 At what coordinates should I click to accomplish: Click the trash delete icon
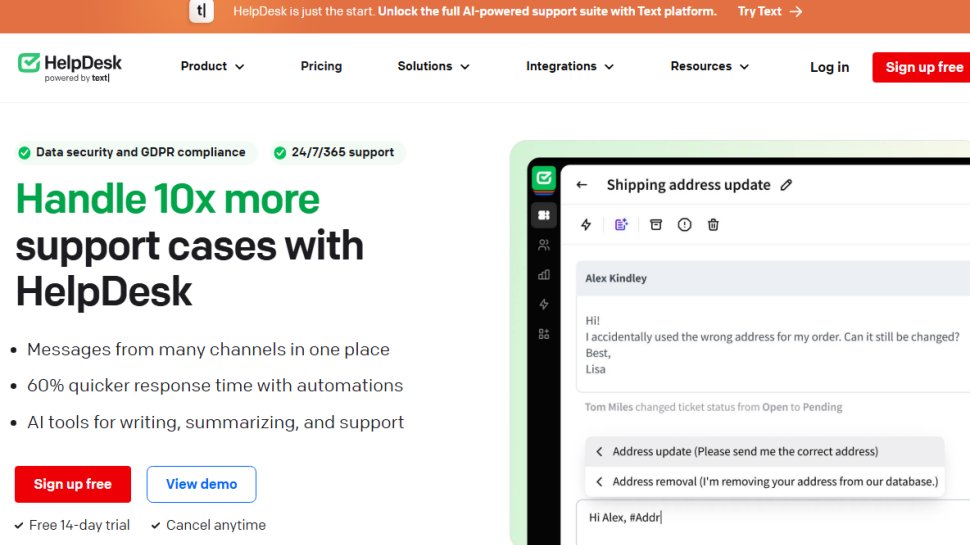(x=713, y=225)
